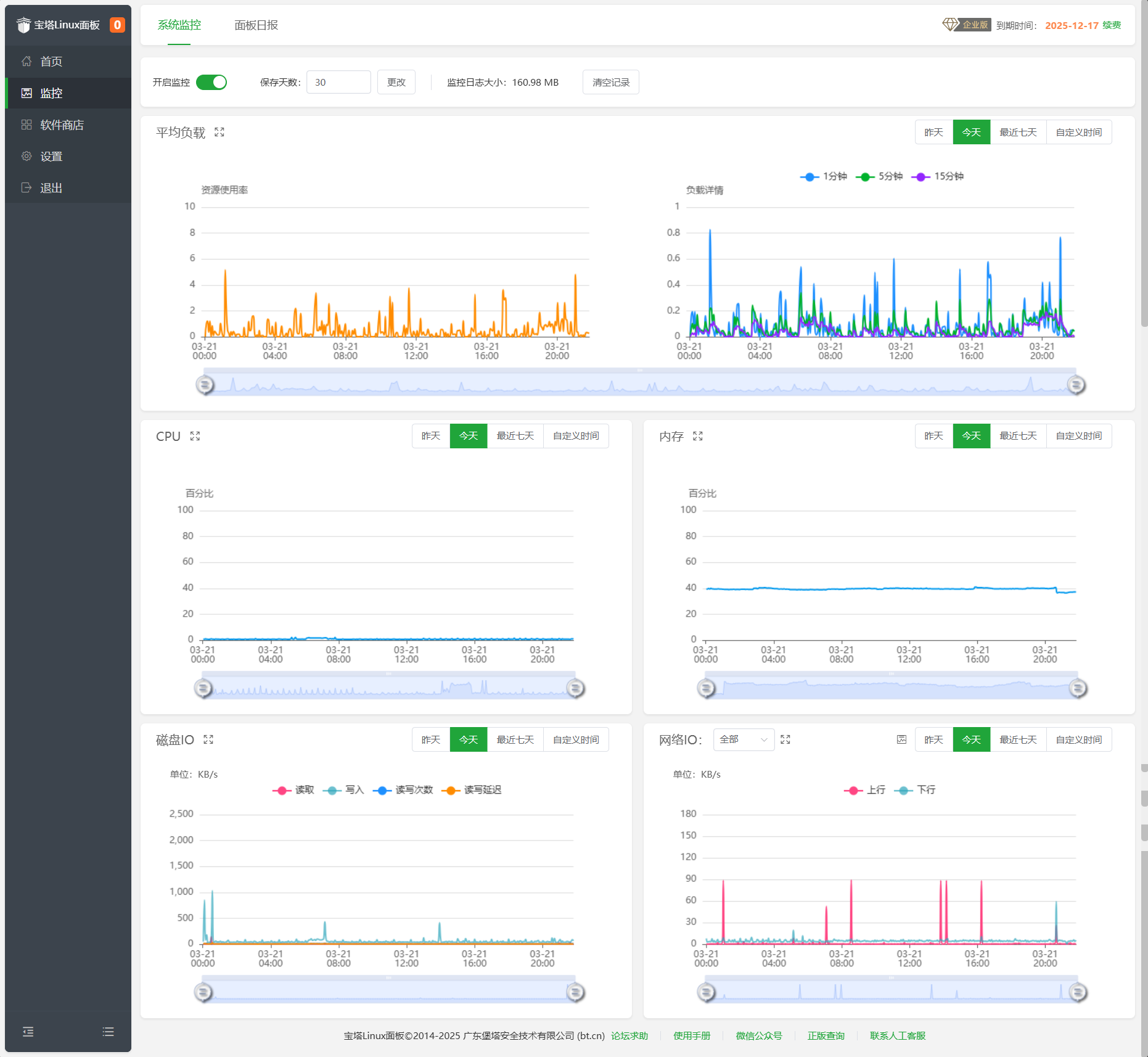The image size is (1148, 1057).
Task: Open the sidebar list menu icon
Action: [109, 1032]
